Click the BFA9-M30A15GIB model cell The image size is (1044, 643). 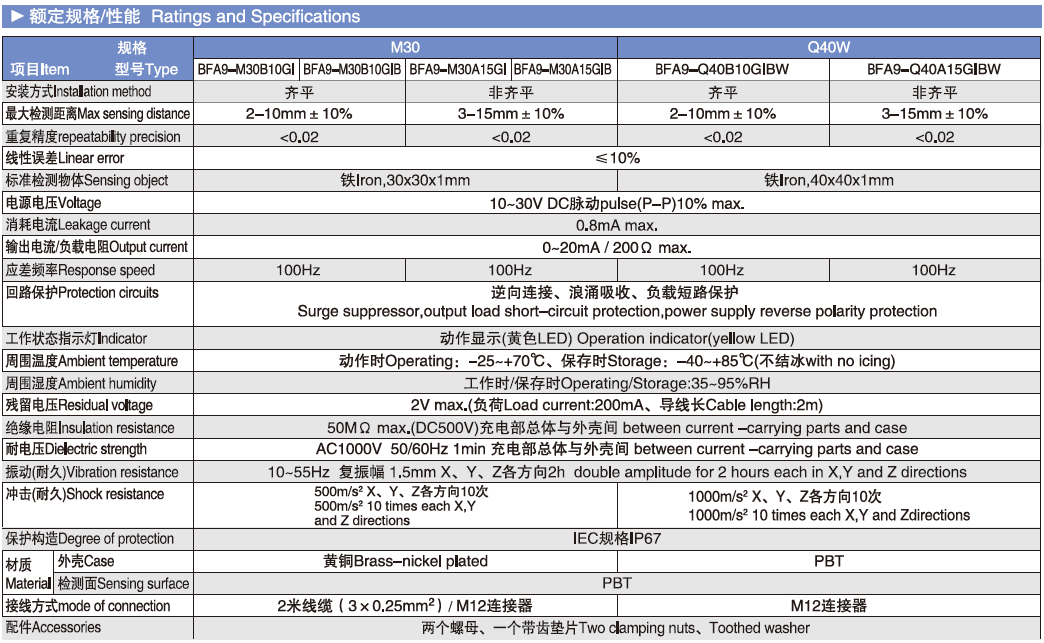point(563,69)
